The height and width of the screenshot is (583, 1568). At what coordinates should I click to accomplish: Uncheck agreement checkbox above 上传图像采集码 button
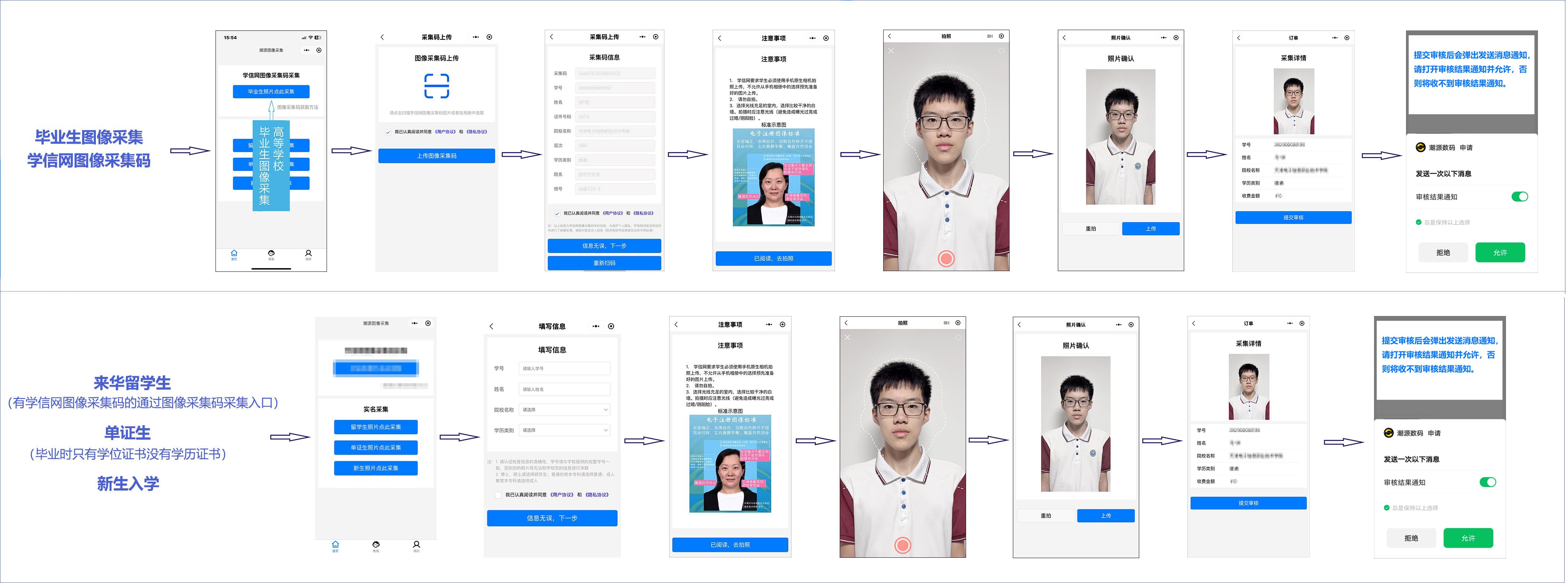pos(388,132)
